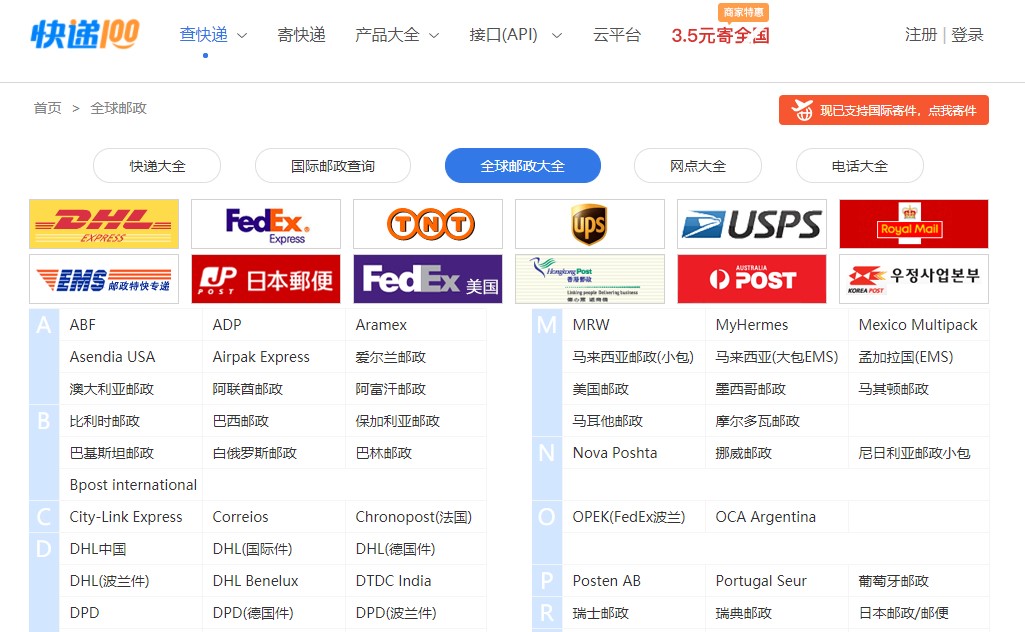Open the ABF carrier entry
Viewport: 1025px width, 632px height.
click(82, 325)
